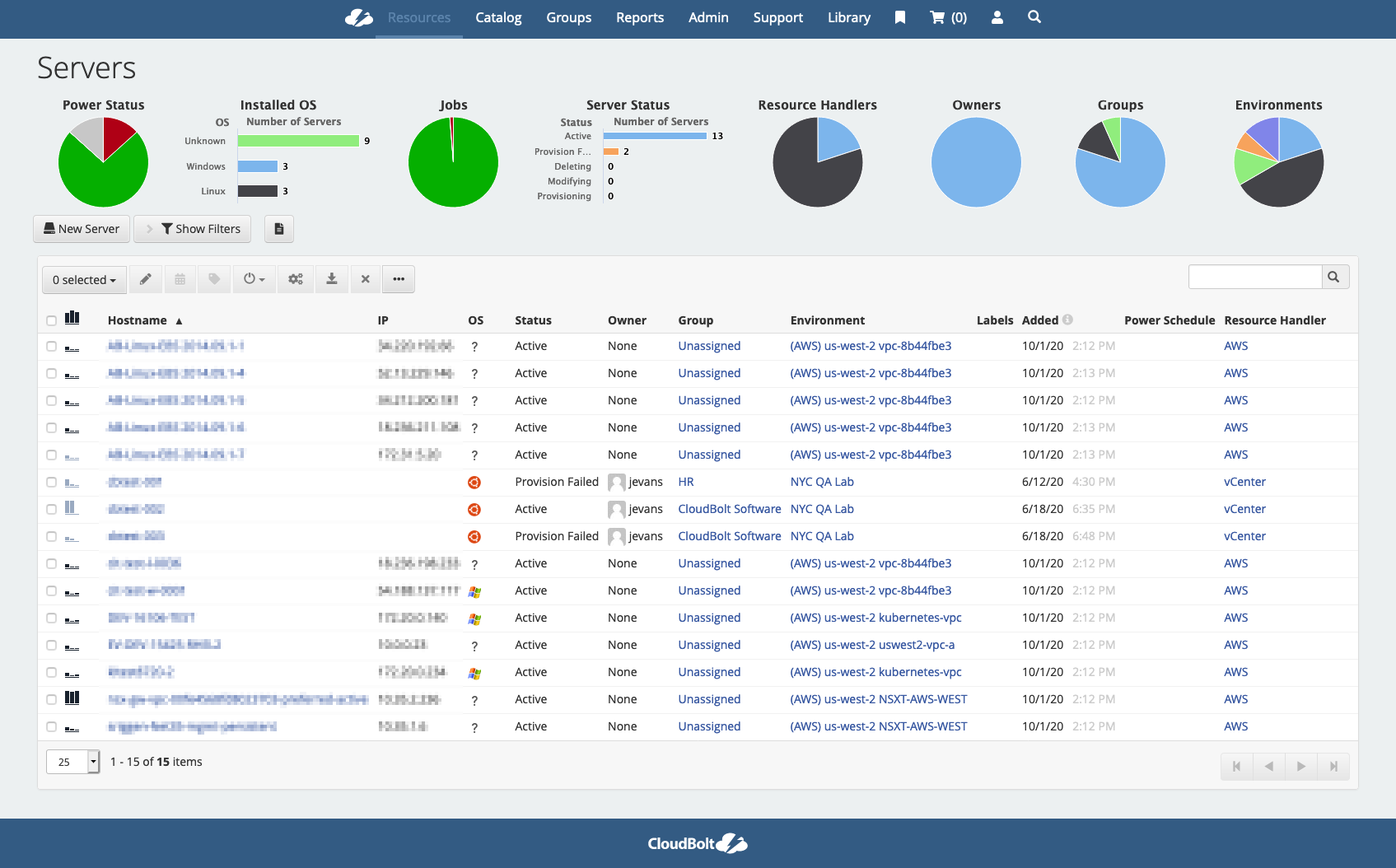Click the bookmark icon in top navigation

point(900,17)
